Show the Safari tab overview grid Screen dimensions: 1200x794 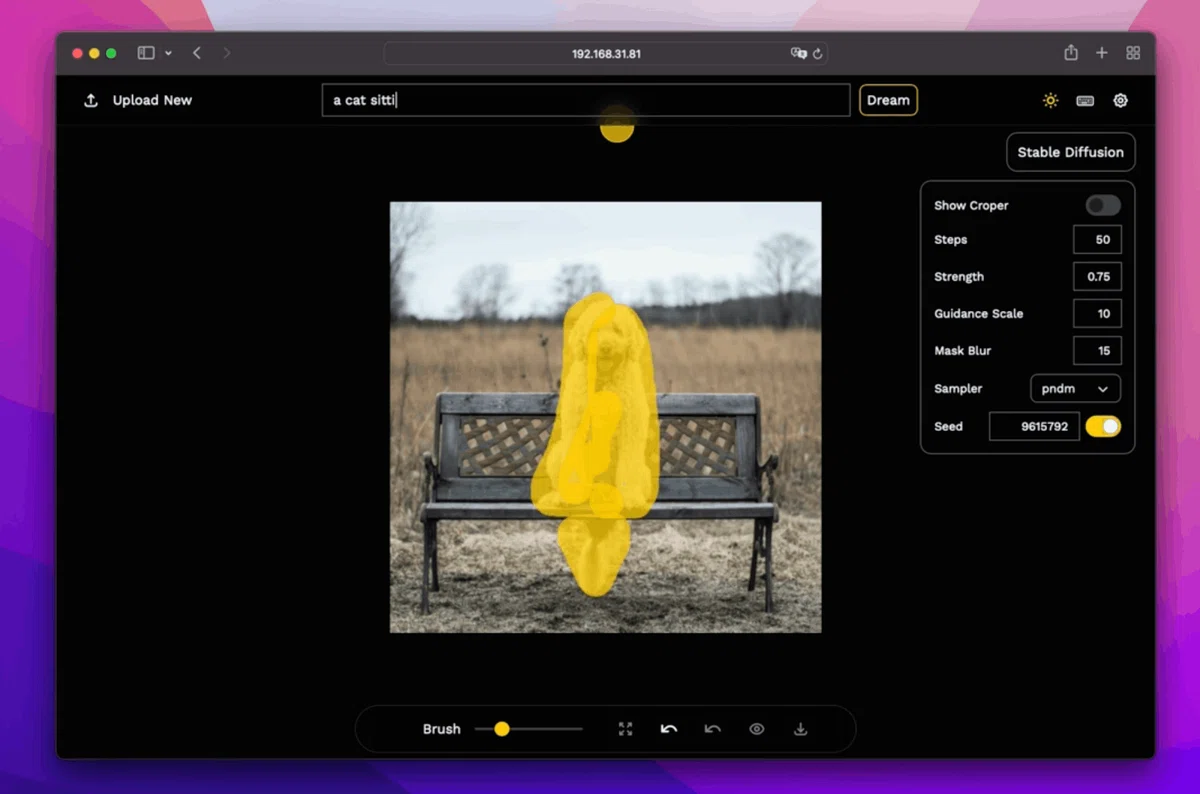pos(1133,53)
